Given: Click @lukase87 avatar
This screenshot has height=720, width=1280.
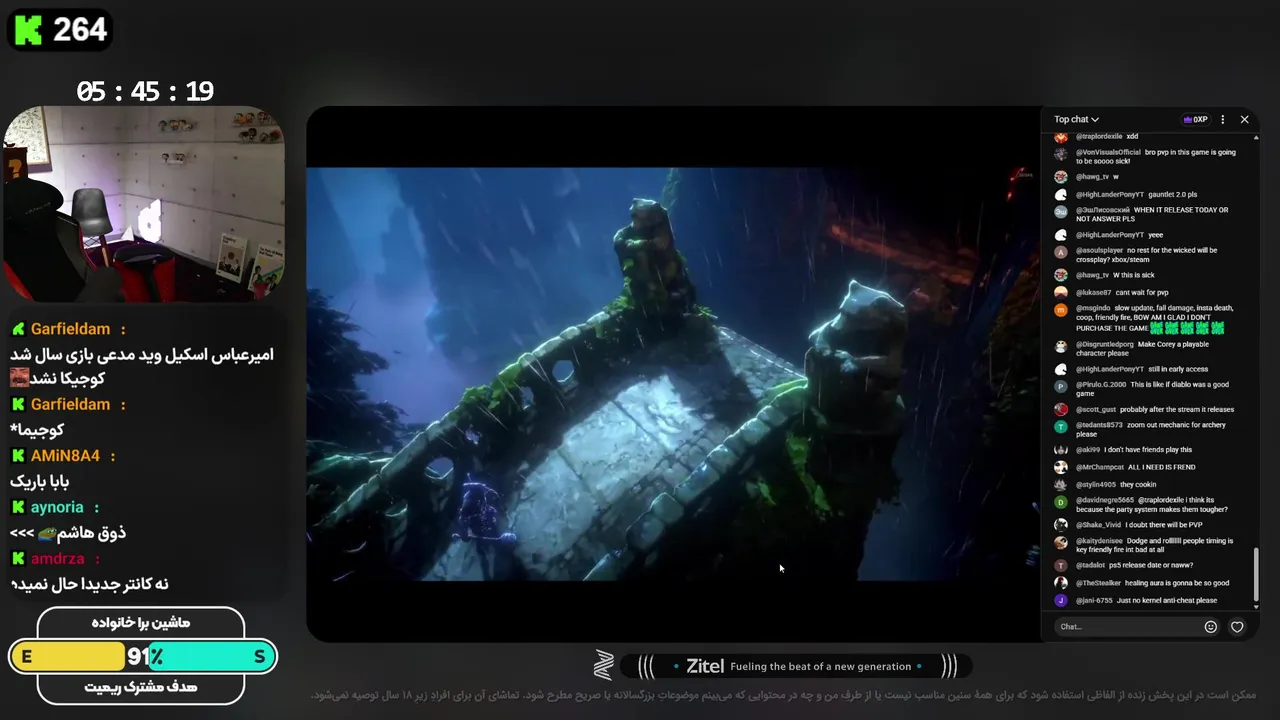Looking at the screenshot, I should [x=1061, y=293].
